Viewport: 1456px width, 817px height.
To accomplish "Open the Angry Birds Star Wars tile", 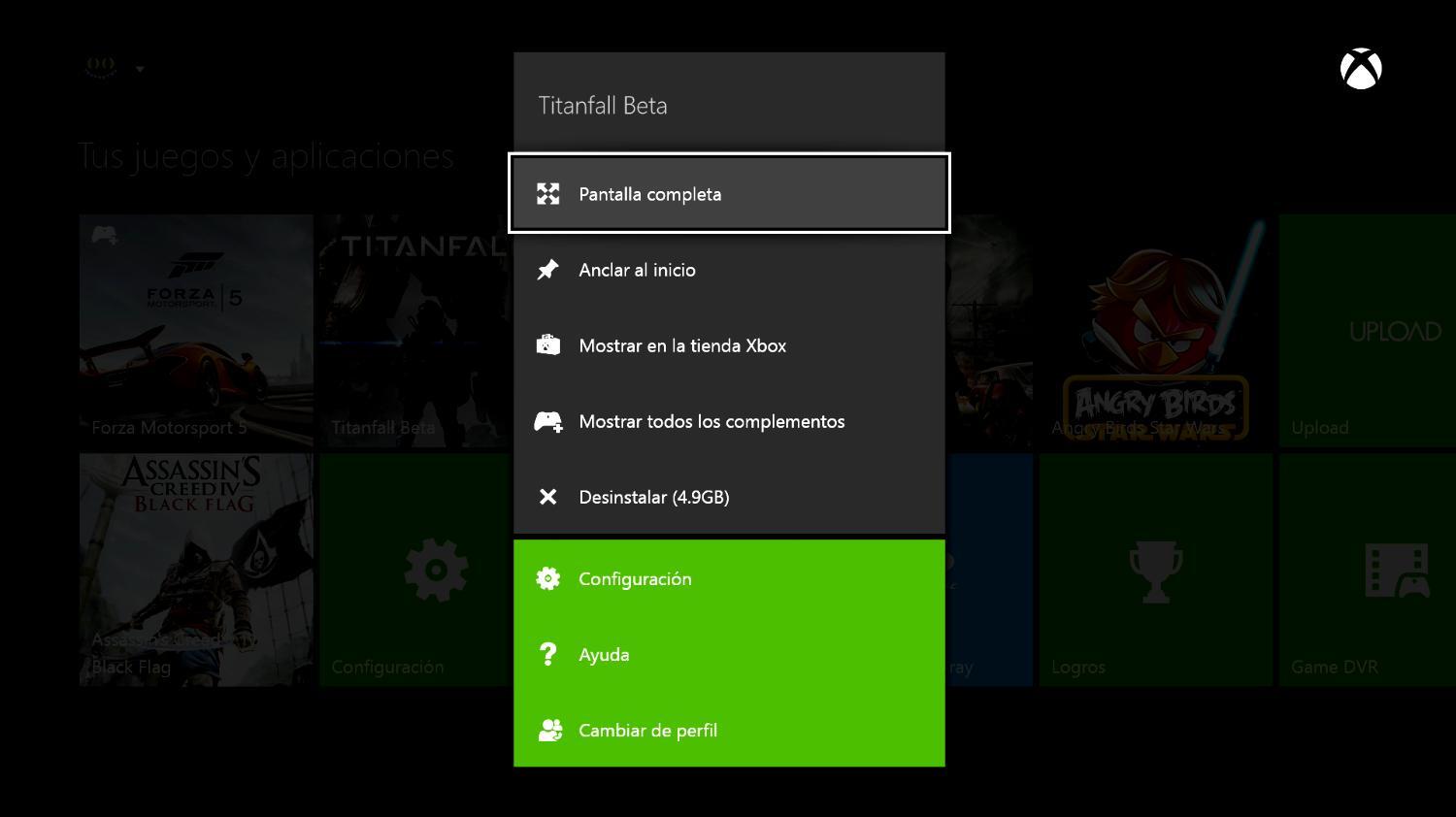I will [x=1155, y=331].
